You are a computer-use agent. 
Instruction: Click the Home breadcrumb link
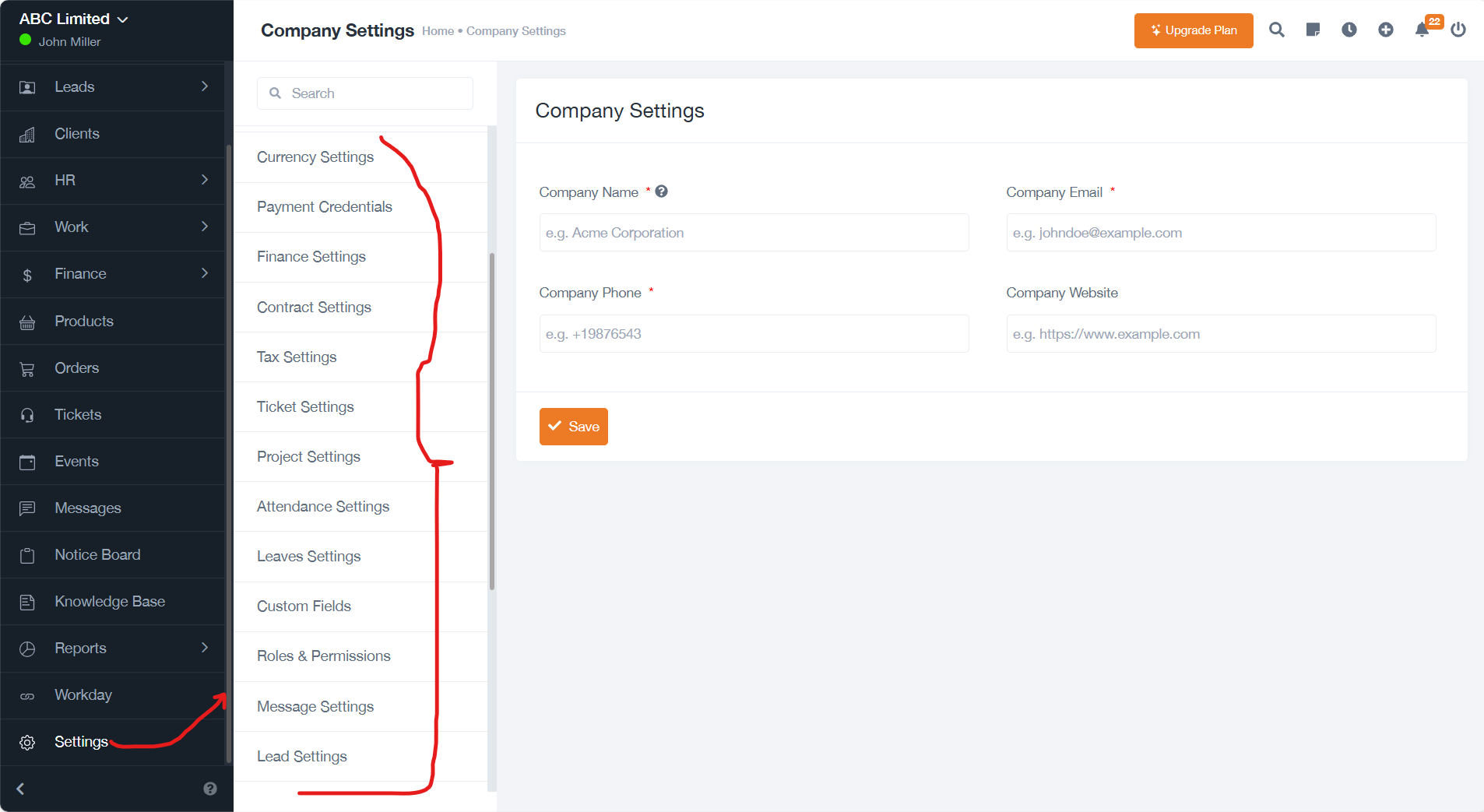coord(438,31)
